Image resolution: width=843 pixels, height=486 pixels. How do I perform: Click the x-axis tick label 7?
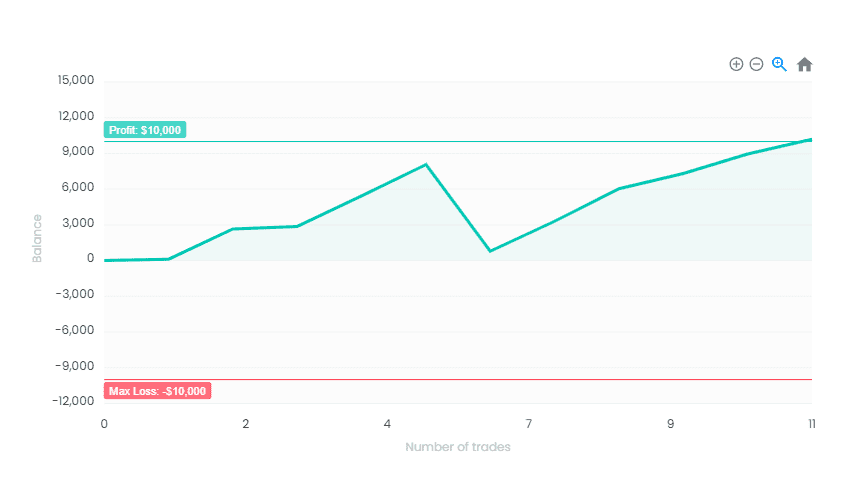click(x=529, y=424)
